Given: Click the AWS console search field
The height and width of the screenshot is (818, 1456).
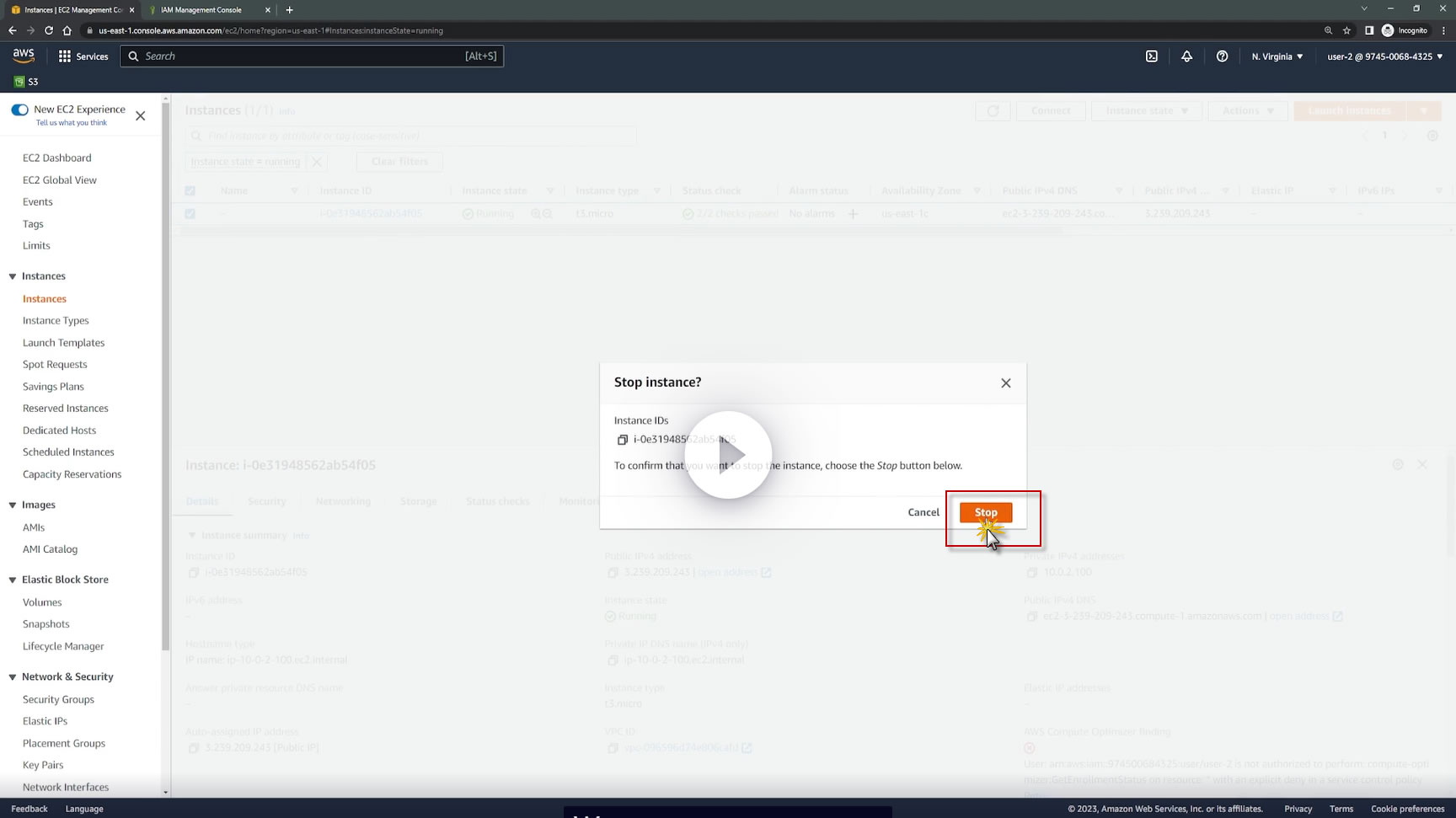Looking at the screenshot, I should (312, 56).
